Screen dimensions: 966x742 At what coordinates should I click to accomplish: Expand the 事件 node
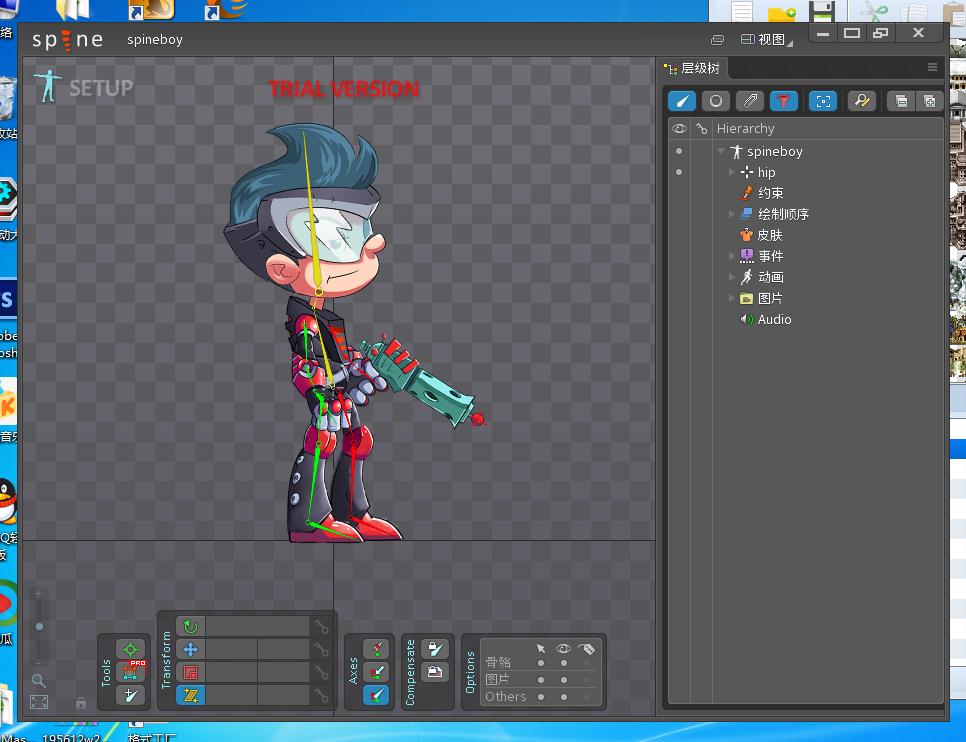(x=731, y=256)
